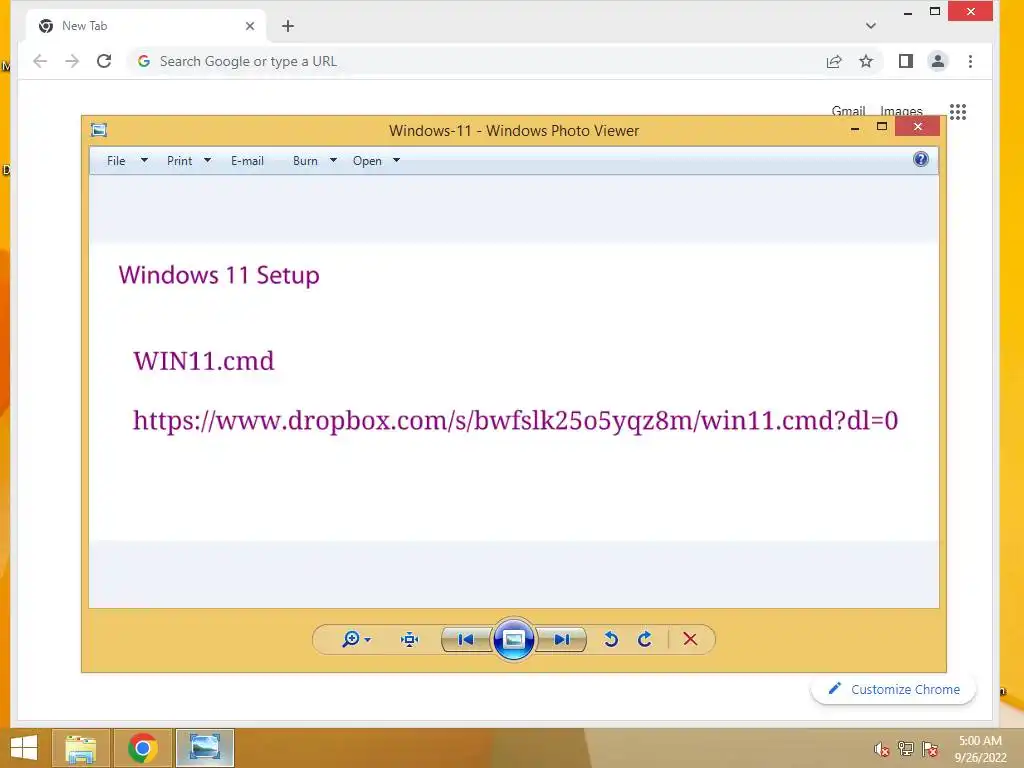The image size is (1024, 768).
Task: Open Chrome profile avatar
Action: coord(938,61)
